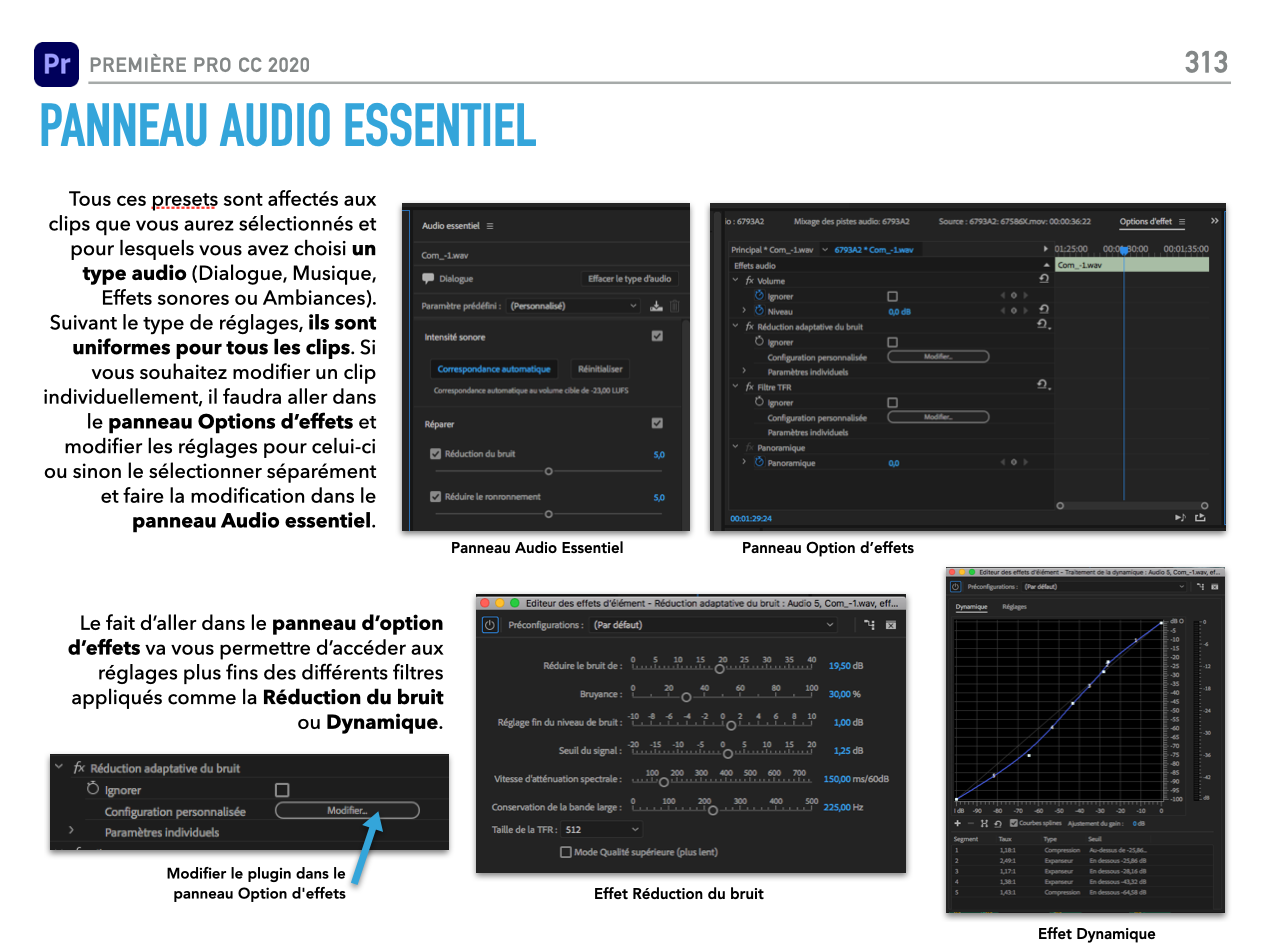Viewport: 1272px width, 952px height.
Task: Uncheck the Réduction du bruit checkbox
Action: click(x=436, y=454)
